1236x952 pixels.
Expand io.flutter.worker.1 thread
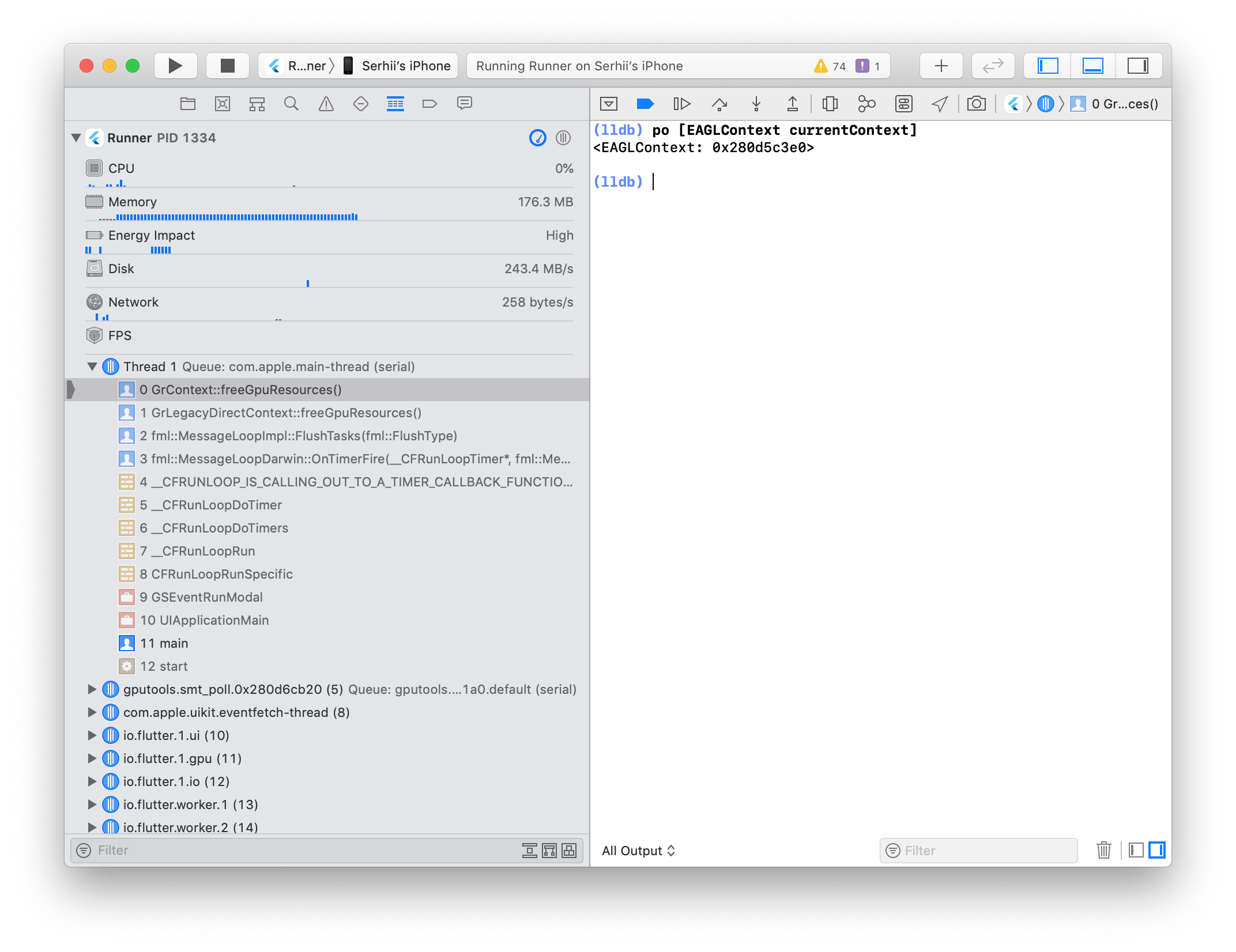(x=92, y=804)
